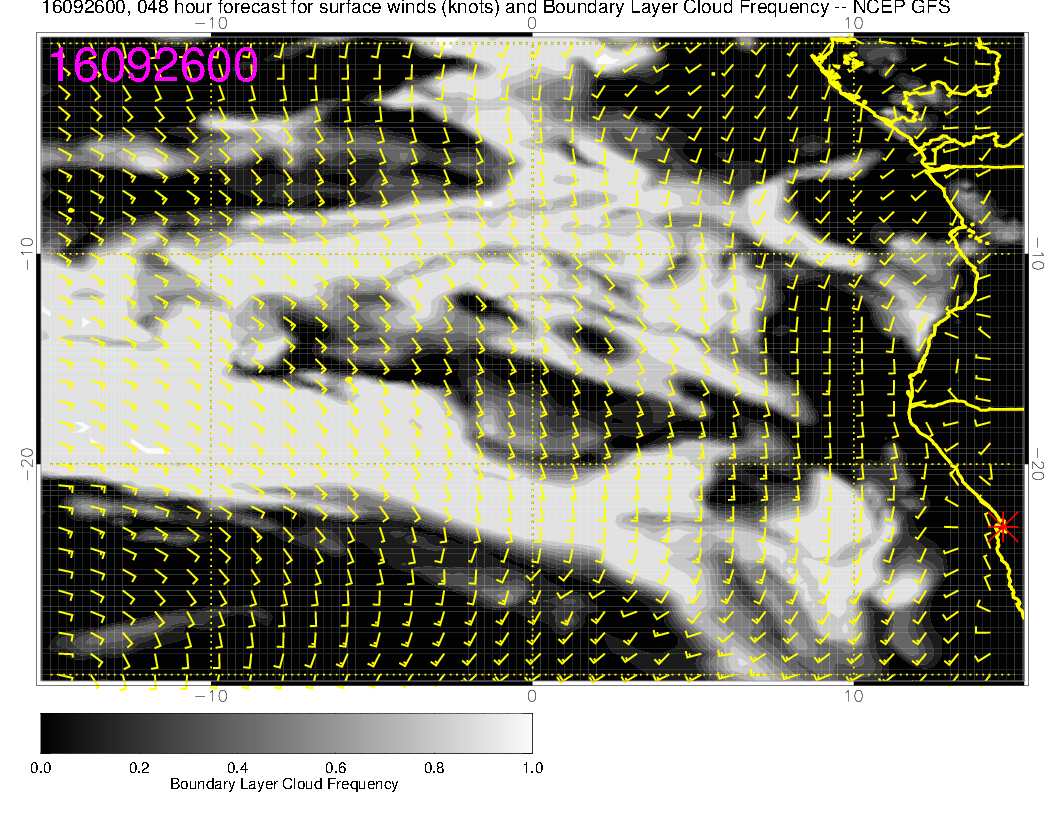The height and width of the screenshot is (816, 1056).
Task: Click grid intersection at 0 longitude, -20 latitude
Action: tap(532, 464)
